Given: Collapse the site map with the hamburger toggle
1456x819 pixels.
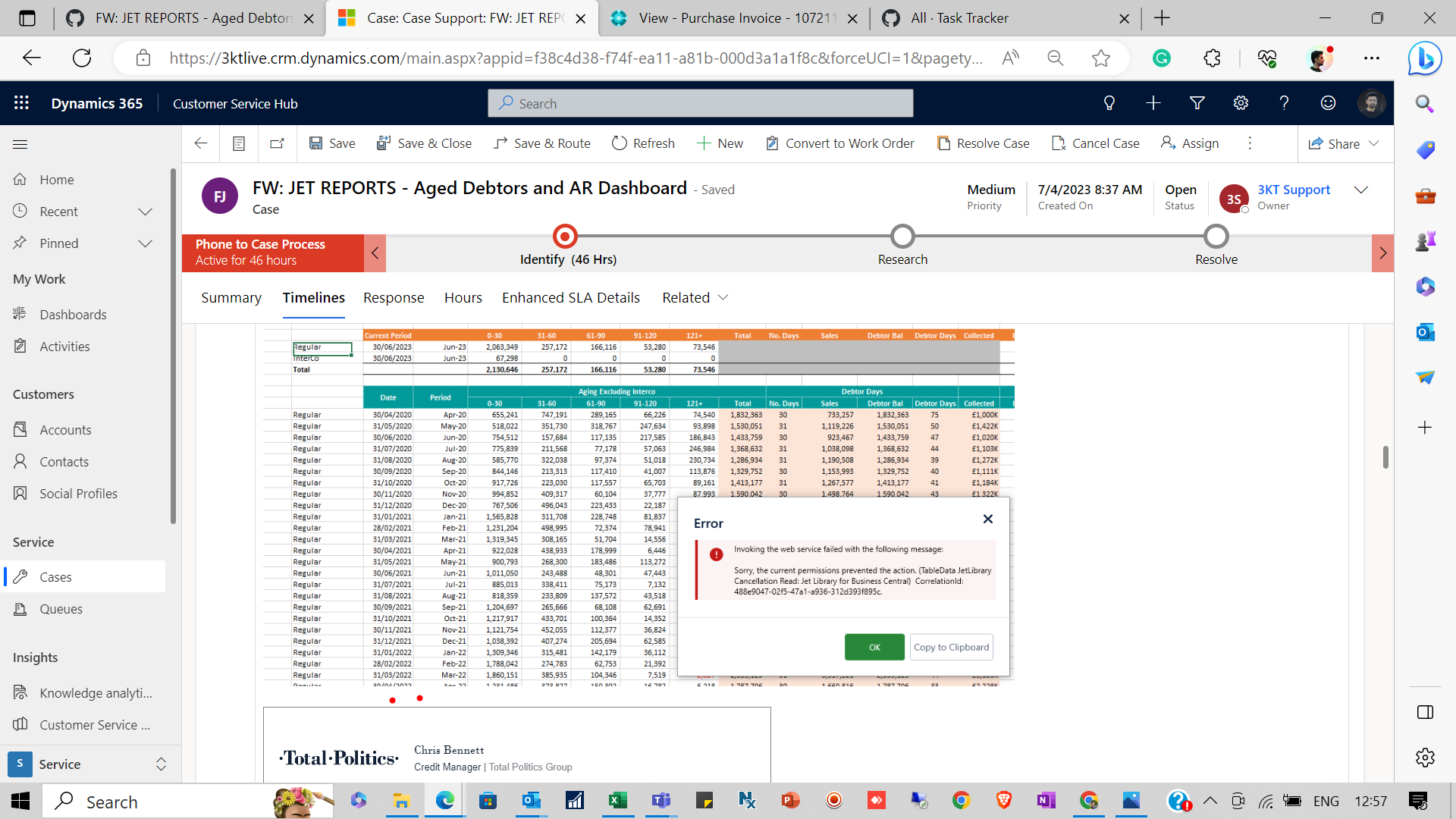Looking at the screenshot, I should pyautogui.click(x=20, y=144).
